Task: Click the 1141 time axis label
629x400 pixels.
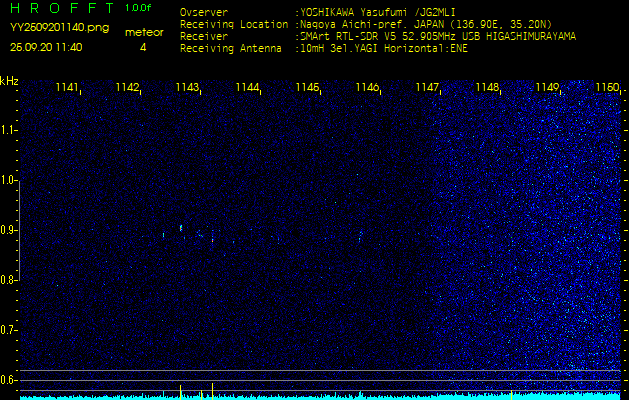Action: pos(67,87)
